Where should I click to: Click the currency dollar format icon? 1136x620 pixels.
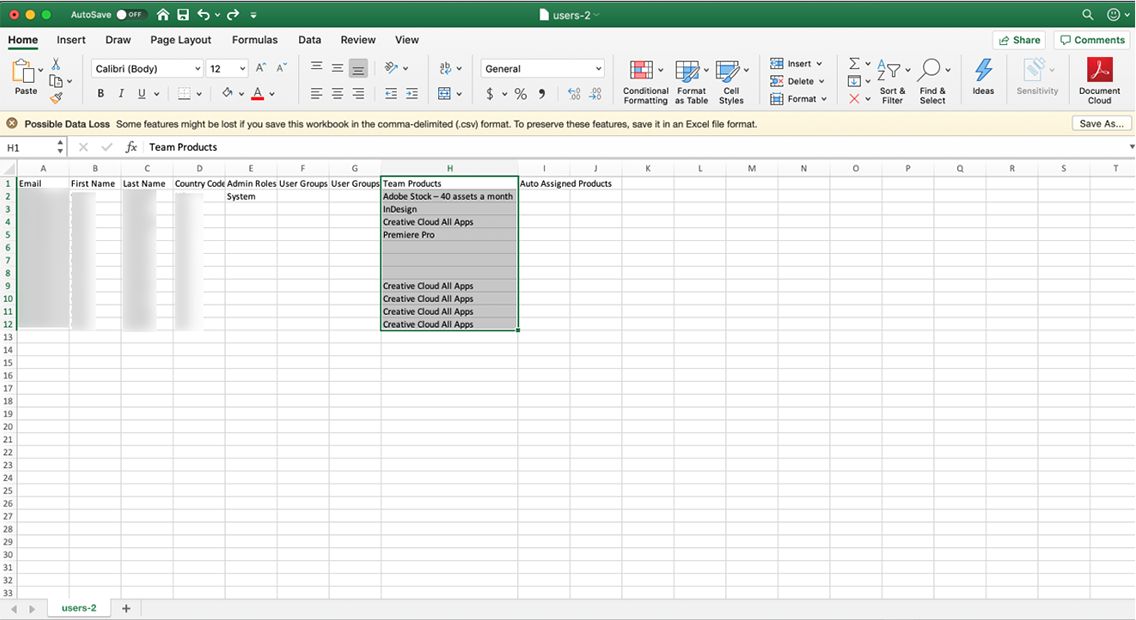click(x=490, y=93)
